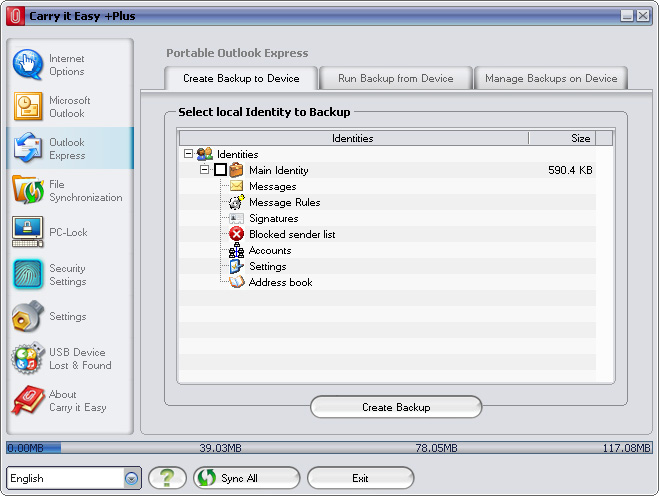
Task: Select the Message Rules row text
Action: pos(285,202)
